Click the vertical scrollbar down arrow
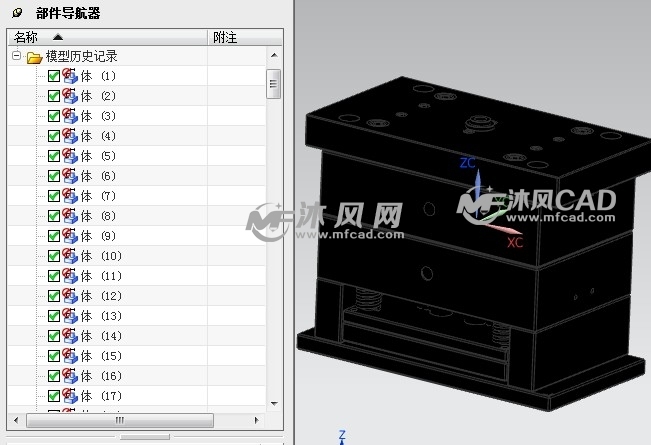 point(274,403)
